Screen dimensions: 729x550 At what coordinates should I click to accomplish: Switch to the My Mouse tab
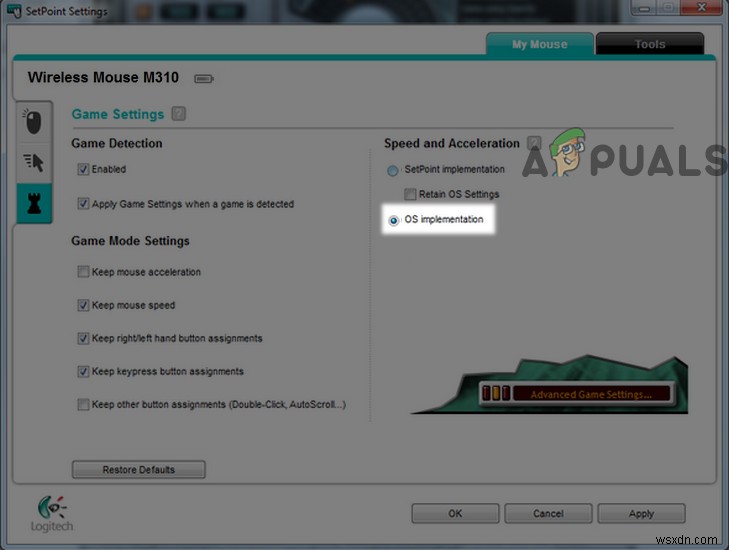(539, 44)
